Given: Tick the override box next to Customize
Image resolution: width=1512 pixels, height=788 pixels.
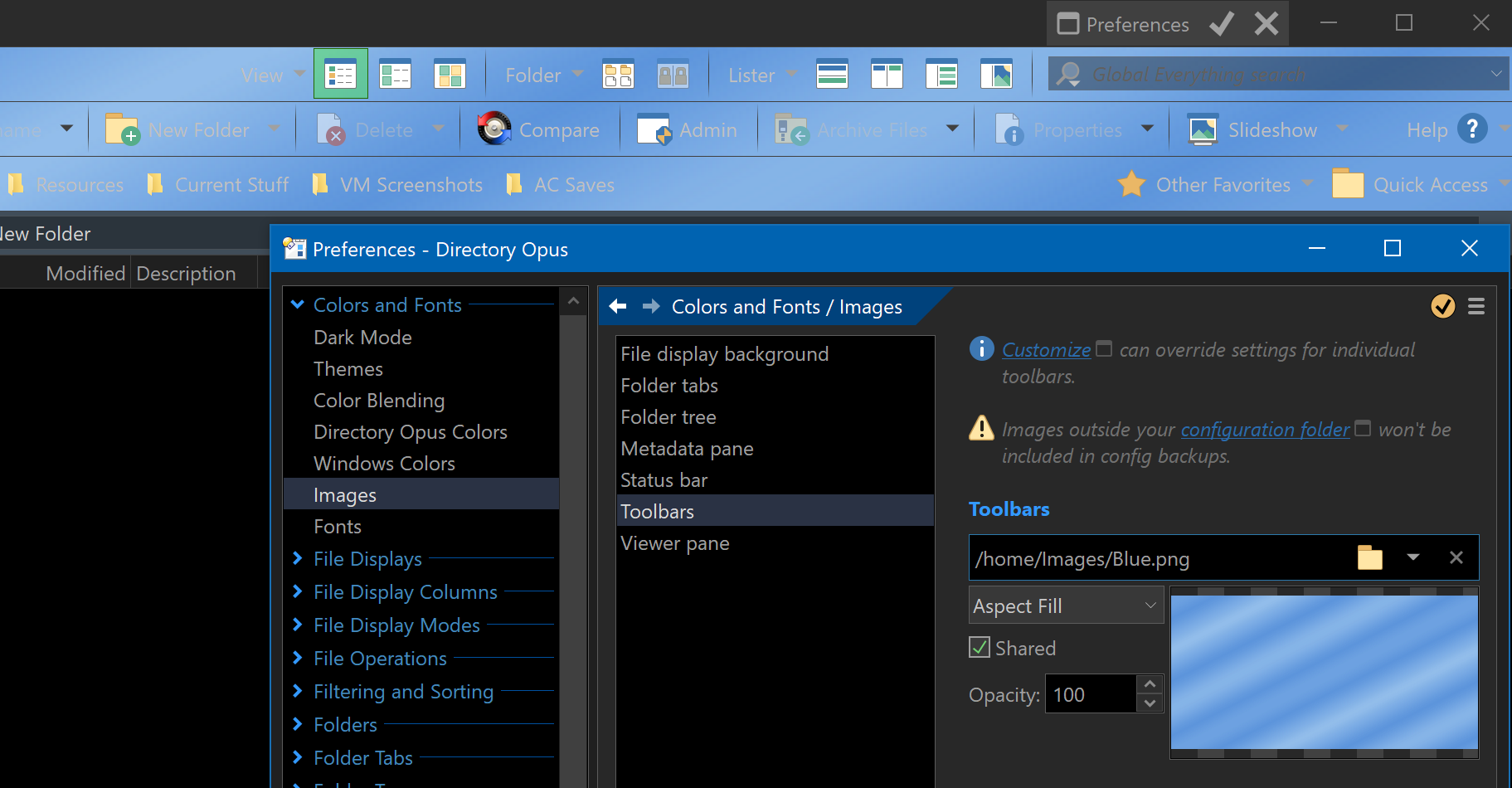Looking at the screenshot, I should [x=1104, y=348].
